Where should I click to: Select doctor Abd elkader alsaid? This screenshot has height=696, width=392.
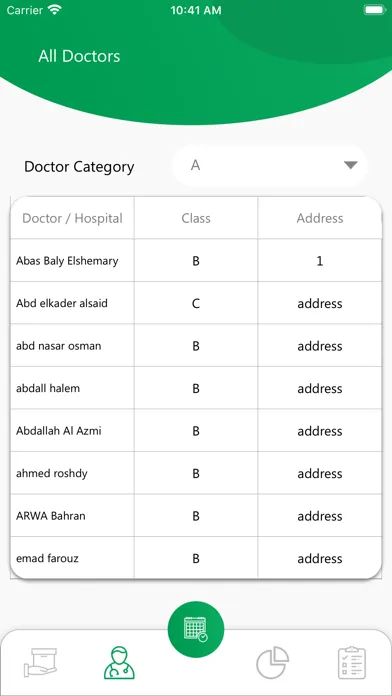196,303
